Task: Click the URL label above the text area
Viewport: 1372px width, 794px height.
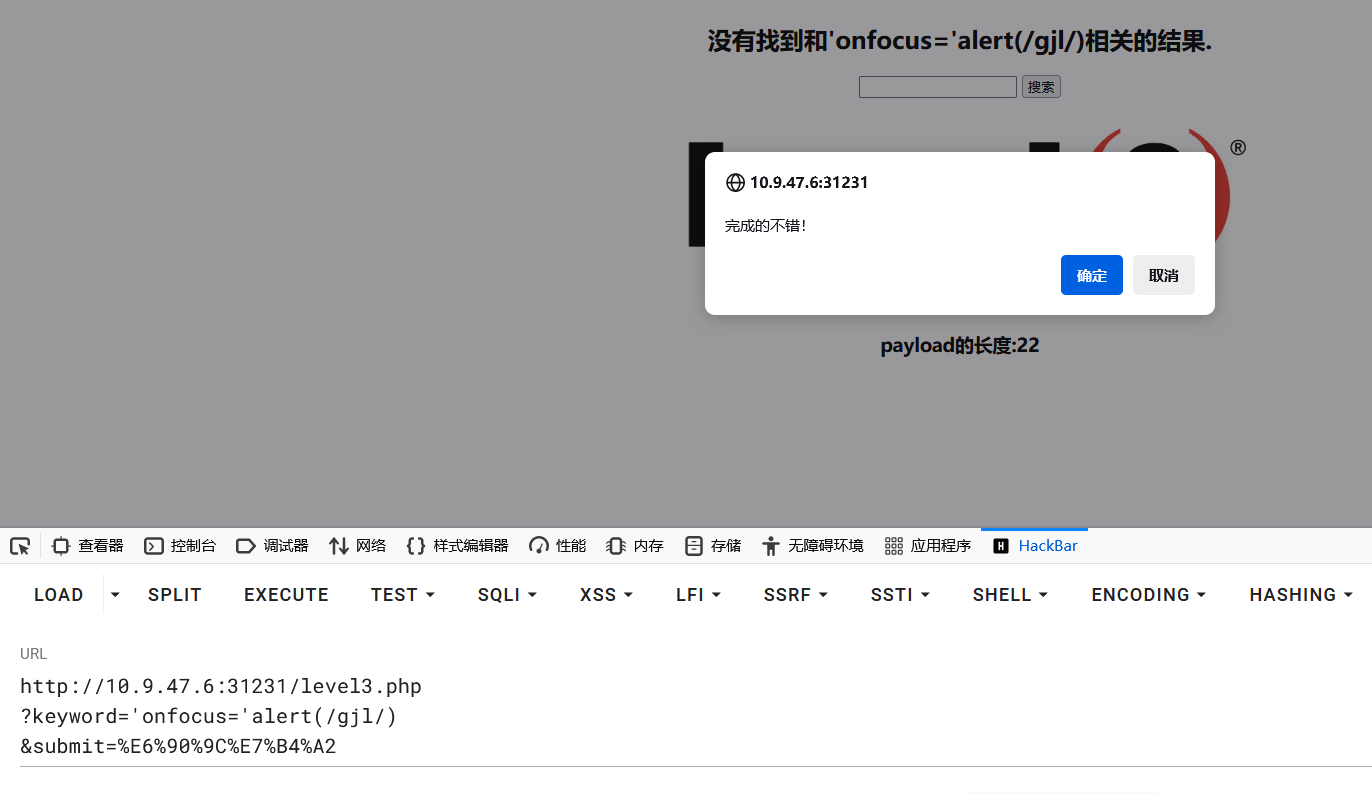Action: [33, 654]
